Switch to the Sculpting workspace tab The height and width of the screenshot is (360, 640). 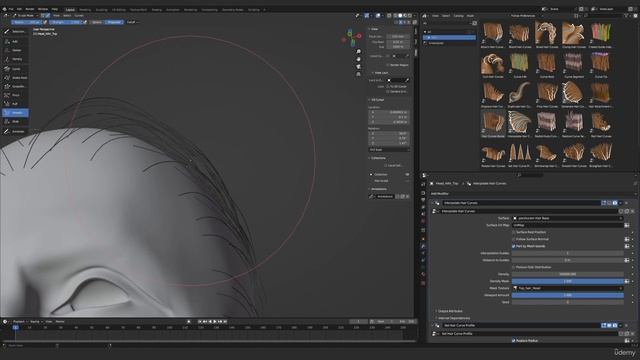pyautogui.click(x=102, y=9)
